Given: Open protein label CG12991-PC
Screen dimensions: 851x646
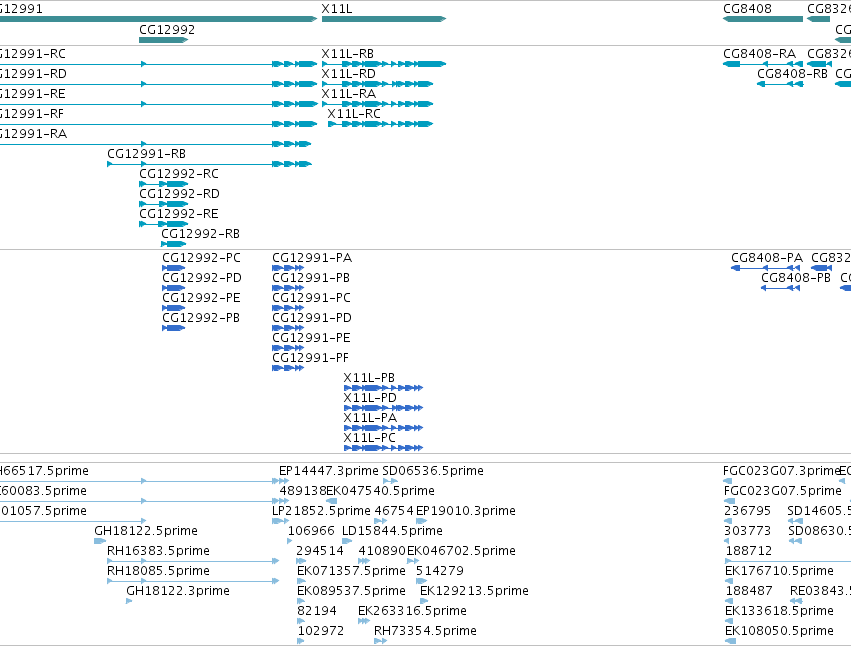Looking at the screenshot, I should [312, 298].
